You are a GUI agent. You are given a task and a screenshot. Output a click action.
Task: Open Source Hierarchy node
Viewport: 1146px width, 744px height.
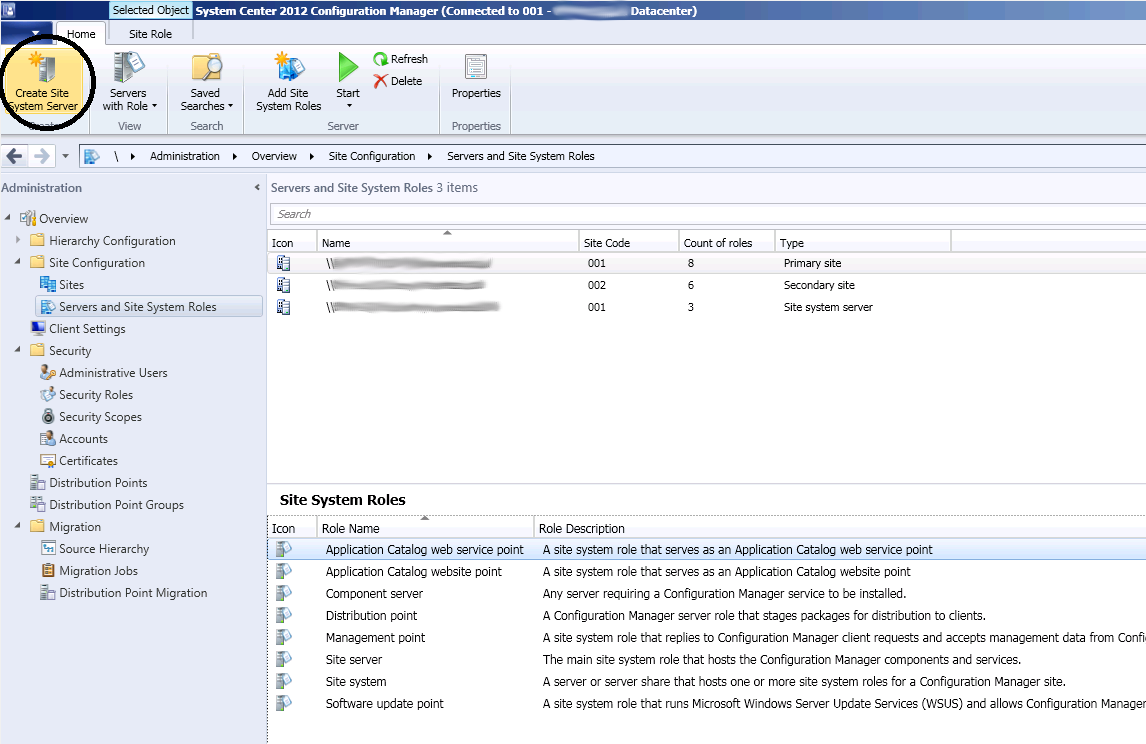click(x=95, y=549)
